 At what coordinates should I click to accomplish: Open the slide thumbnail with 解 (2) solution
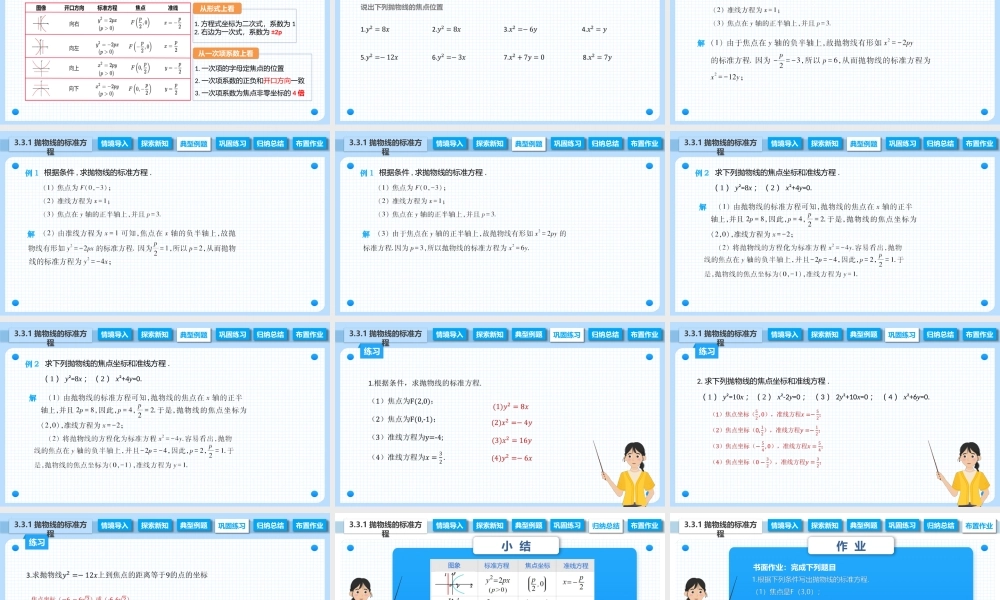pos(165,223)
